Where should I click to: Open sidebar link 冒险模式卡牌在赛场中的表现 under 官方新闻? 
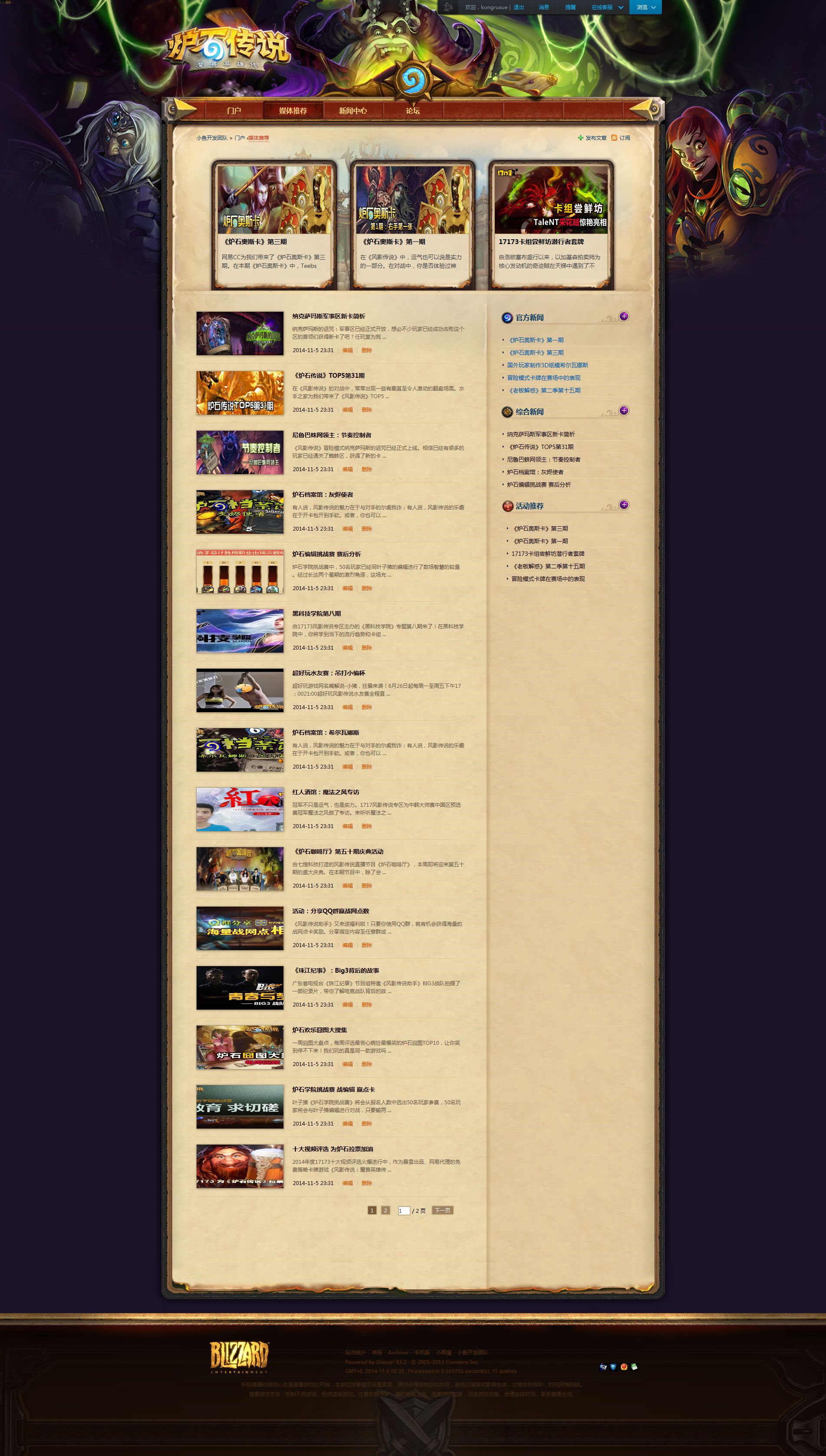pos(543,378)
